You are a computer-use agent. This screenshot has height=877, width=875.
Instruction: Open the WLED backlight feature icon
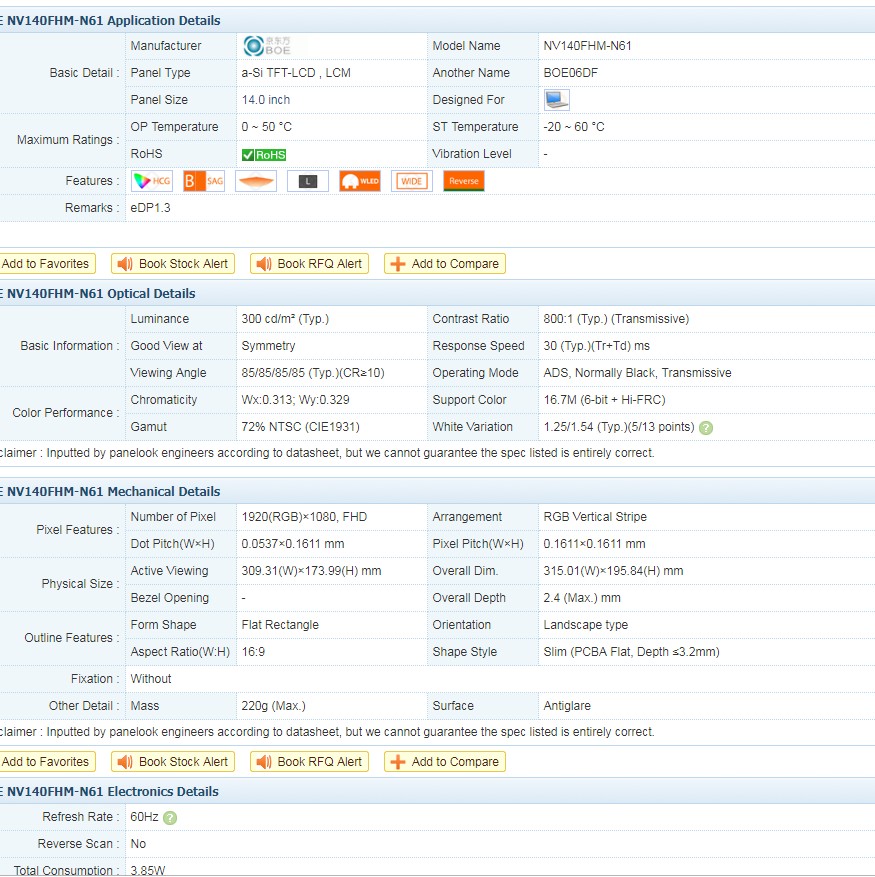coord(360,181)
